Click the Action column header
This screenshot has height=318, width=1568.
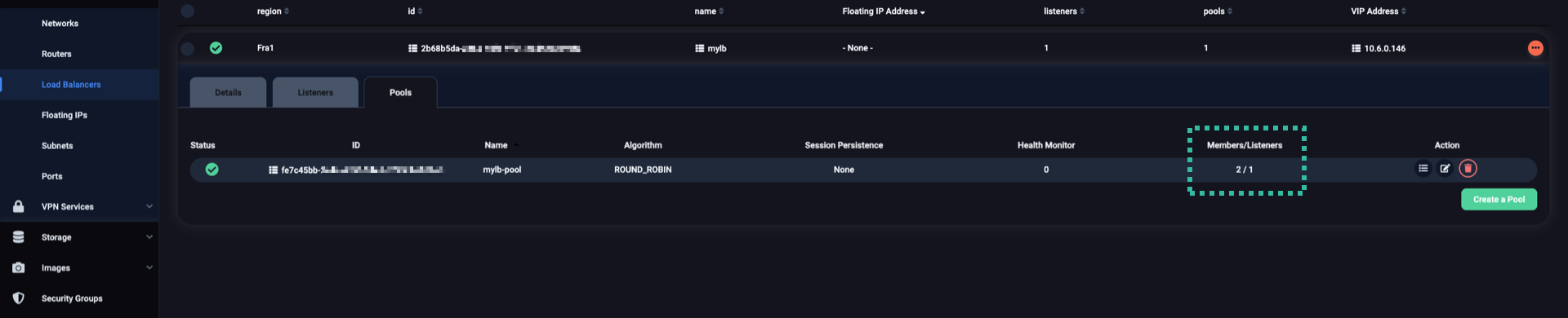(x=1446, y=145)
